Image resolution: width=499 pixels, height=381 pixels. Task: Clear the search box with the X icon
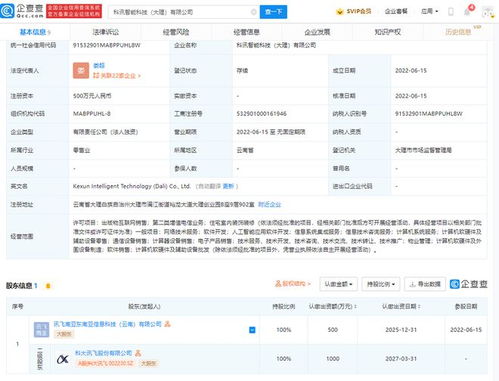point(253,12)
